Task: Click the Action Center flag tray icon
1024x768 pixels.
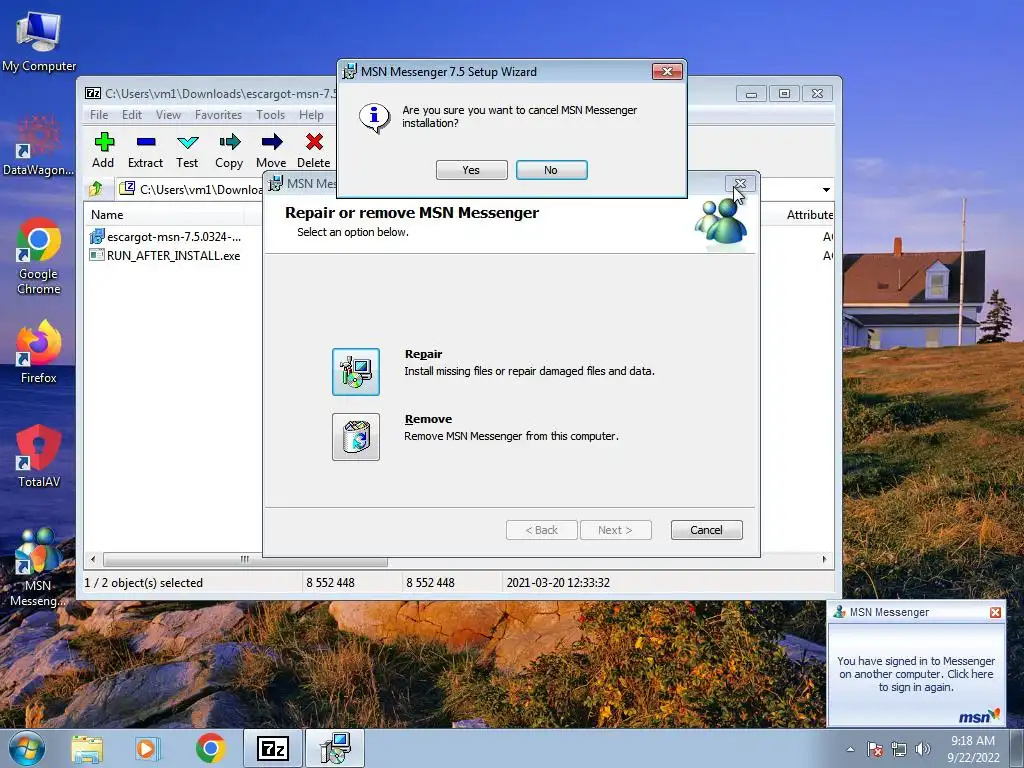Action: tap(875, 749)
